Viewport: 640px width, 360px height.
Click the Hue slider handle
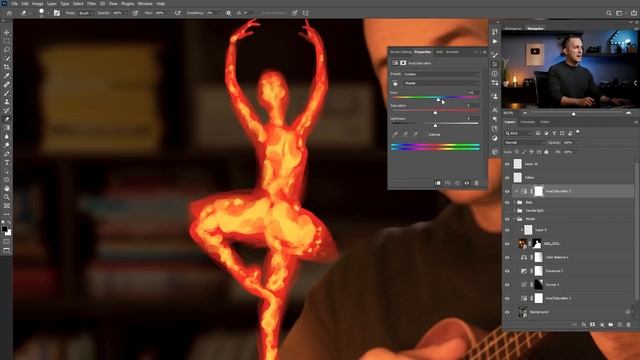point(438,100)
